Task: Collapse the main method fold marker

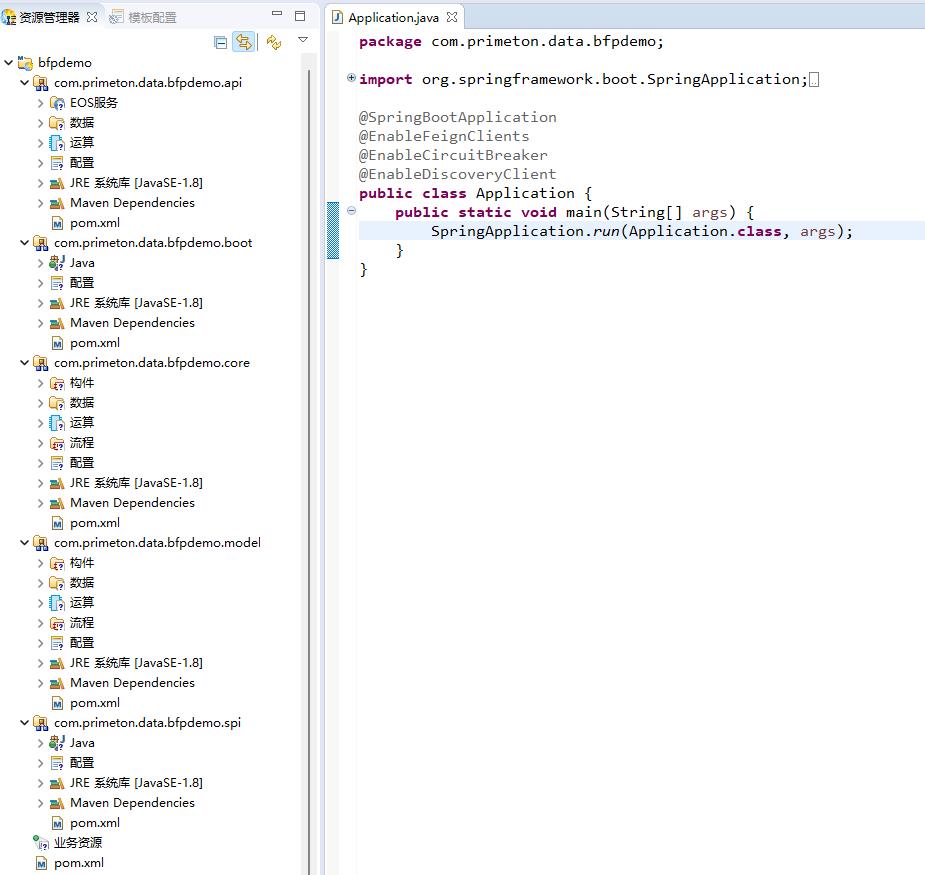Action: click(351, 211)
